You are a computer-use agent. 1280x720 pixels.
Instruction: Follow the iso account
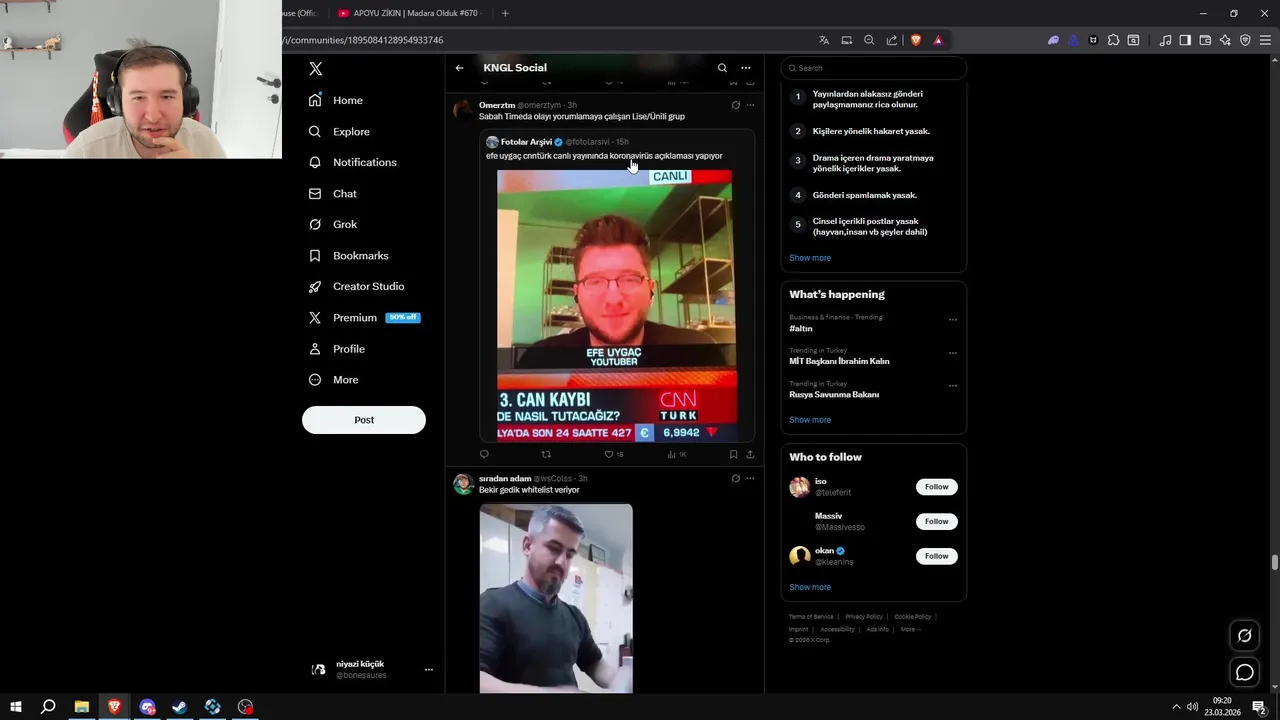pyautogui.click(x=937, y=487)
